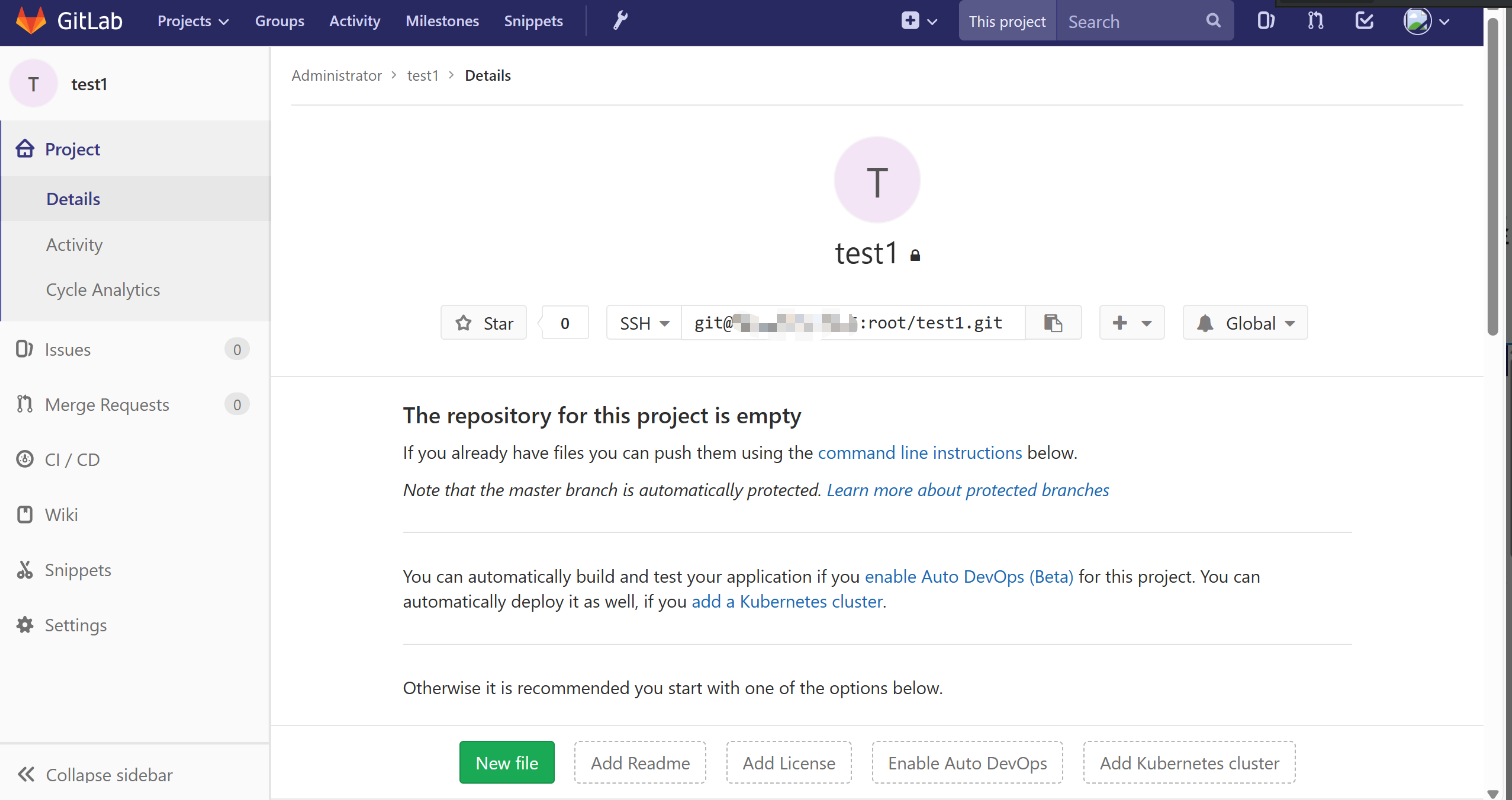Click the scrollbar down arrow
Viewport: 1512px width, 800px height.
(1493, 793)
